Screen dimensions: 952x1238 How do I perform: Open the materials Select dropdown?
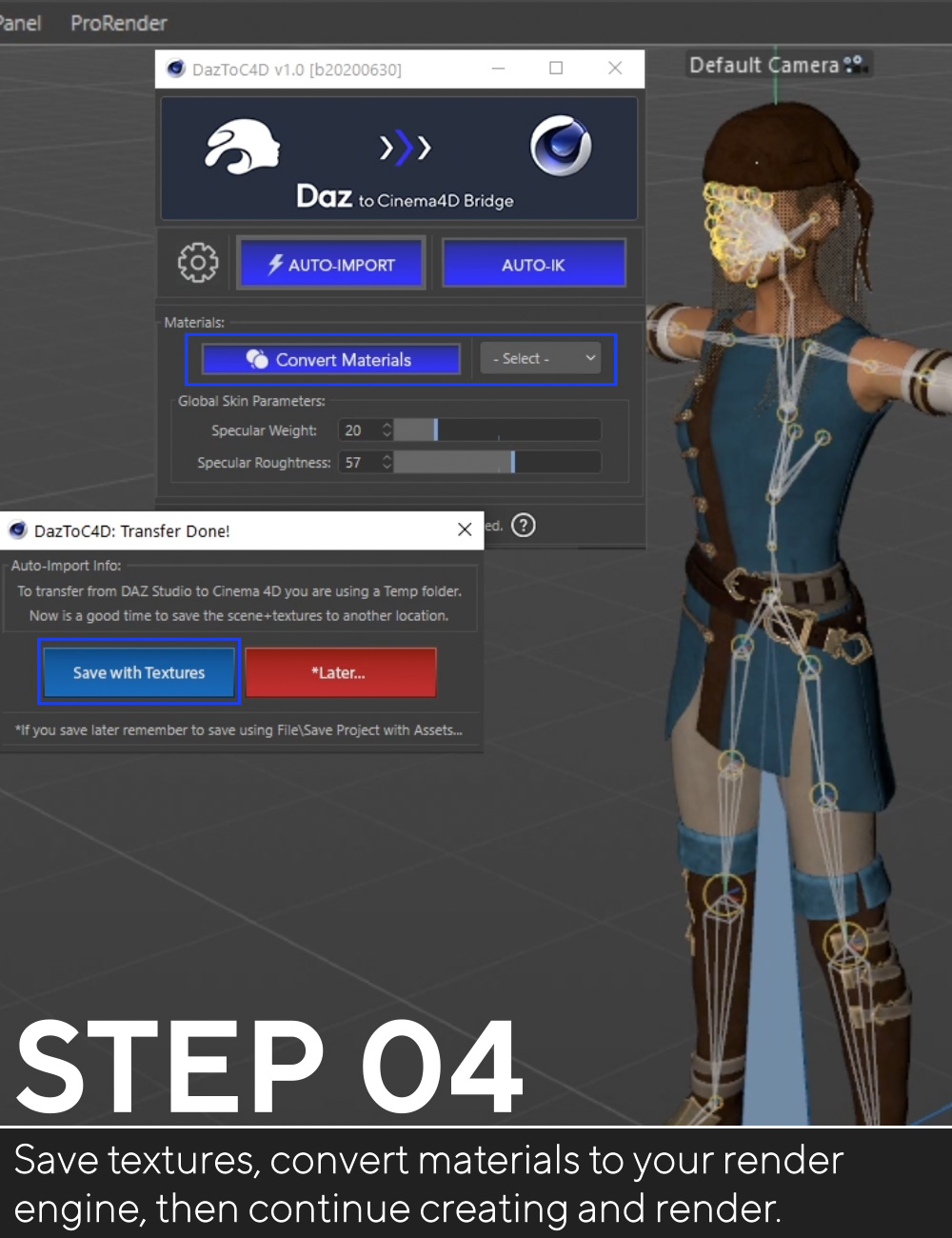click(x=541, y=359)
